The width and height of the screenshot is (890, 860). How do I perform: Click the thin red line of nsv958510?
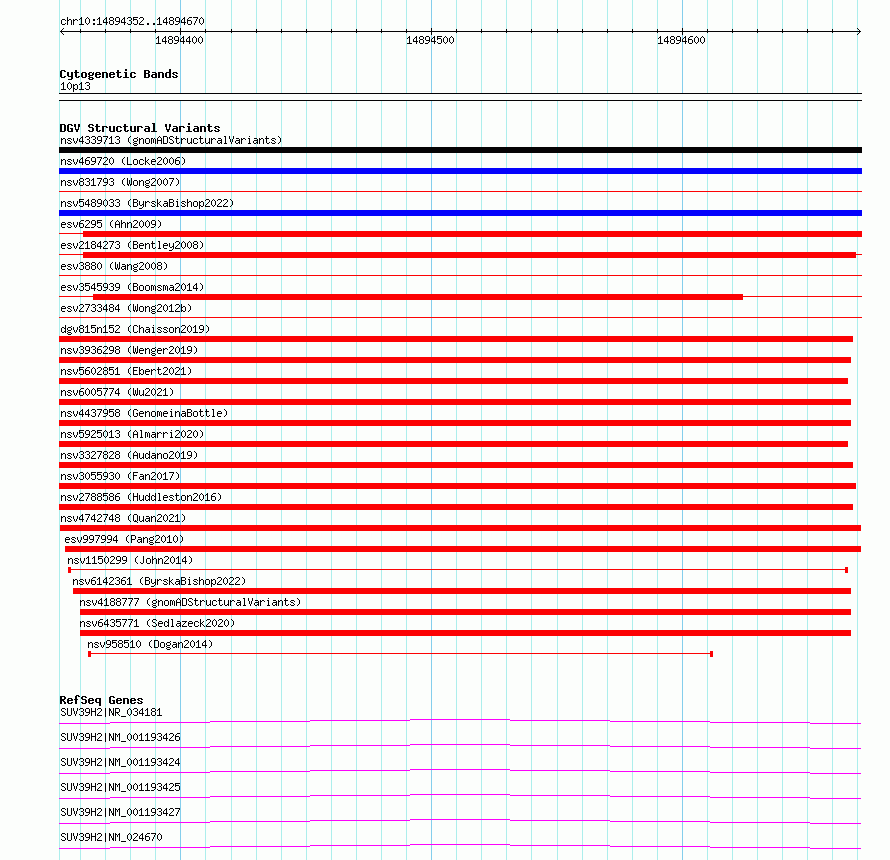click(x=400, y=654)
